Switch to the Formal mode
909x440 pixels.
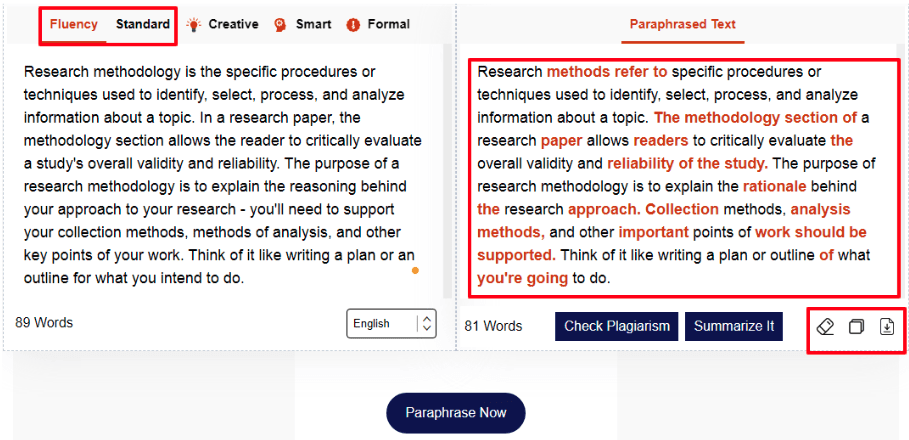click(x=388, y=24)
